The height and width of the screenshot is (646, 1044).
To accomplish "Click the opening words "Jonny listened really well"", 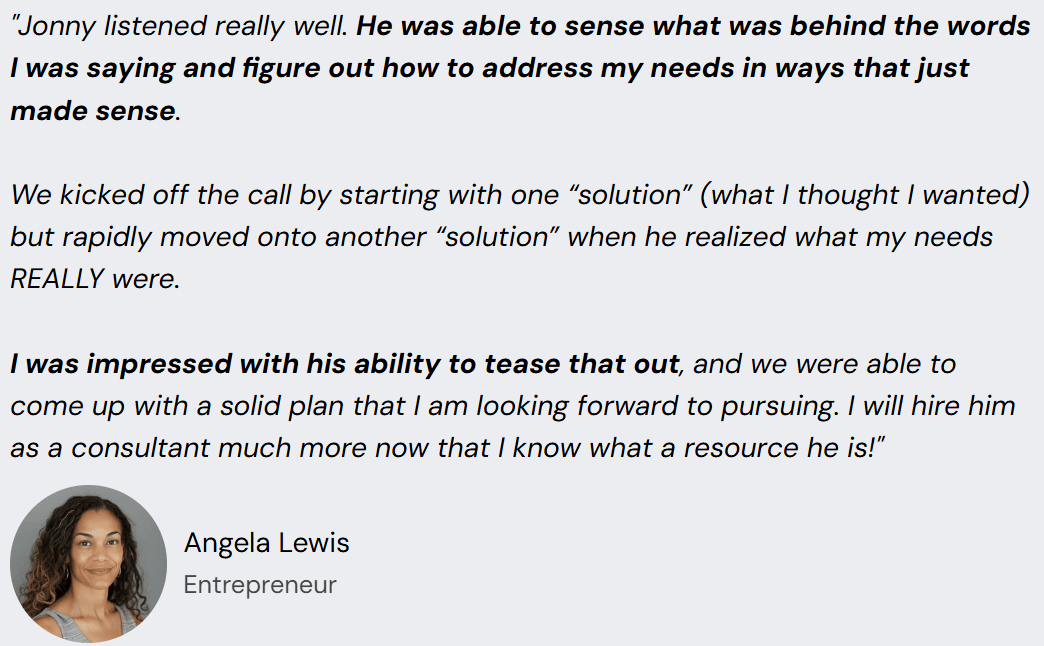I will pos(182,27).
